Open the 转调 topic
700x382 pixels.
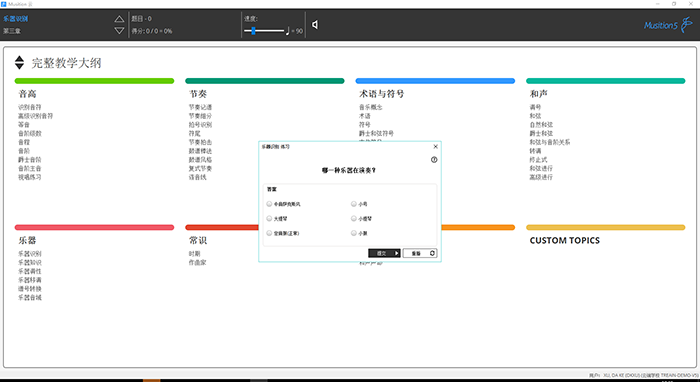tap(535, 151)
